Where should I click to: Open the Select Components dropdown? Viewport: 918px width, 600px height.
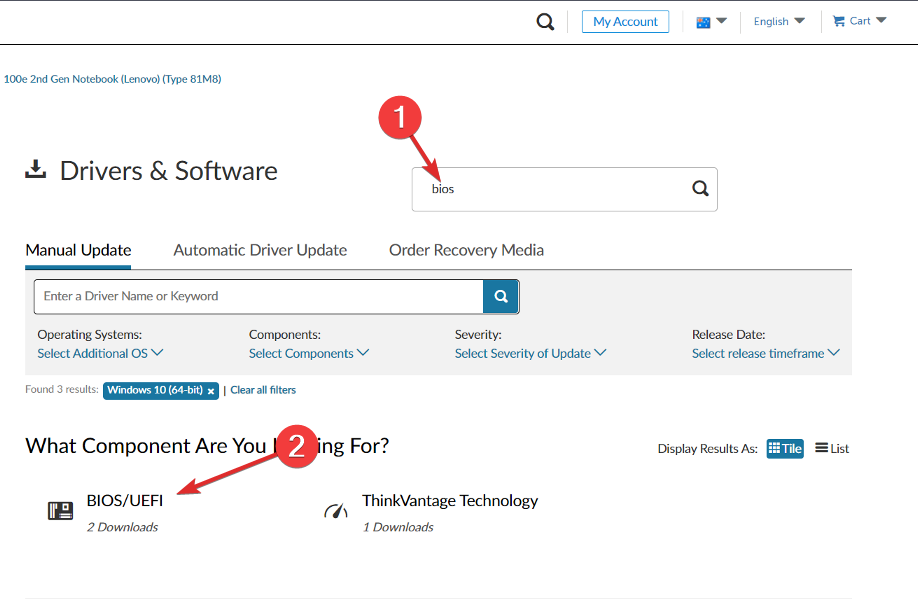tap(308, 353)
